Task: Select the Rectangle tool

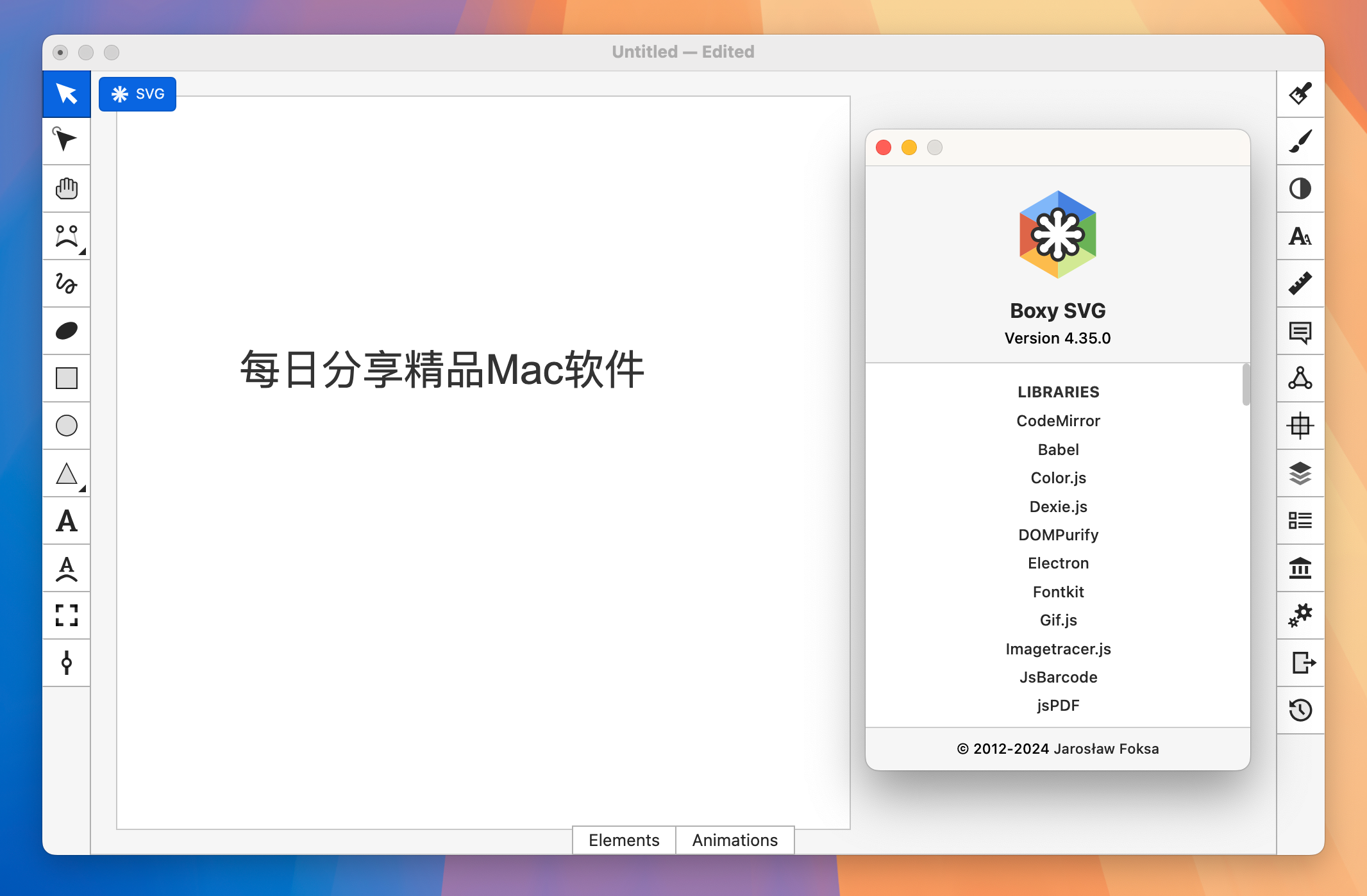Action: point(67,378)
